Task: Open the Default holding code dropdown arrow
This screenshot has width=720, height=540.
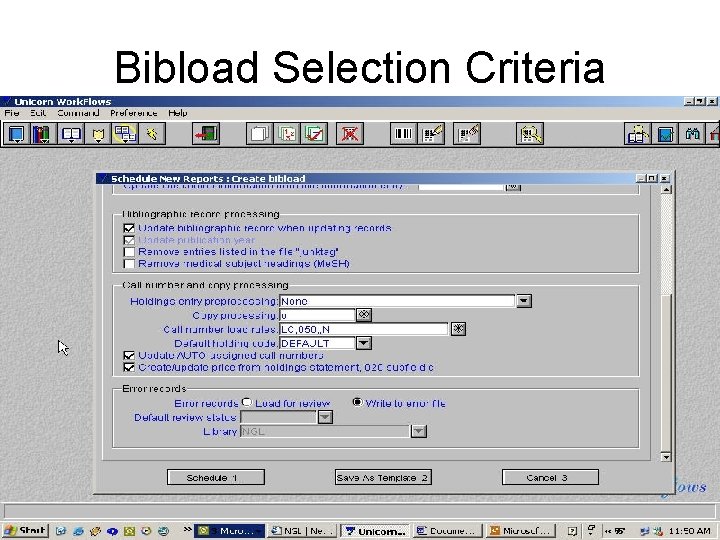Action: coord(364,343)
